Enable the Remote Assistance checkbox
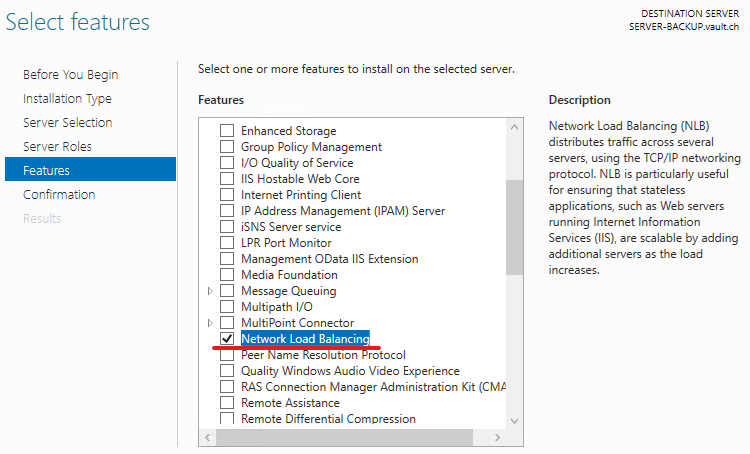The width and height of the screenshot is (750, 454). pos(227,403)
